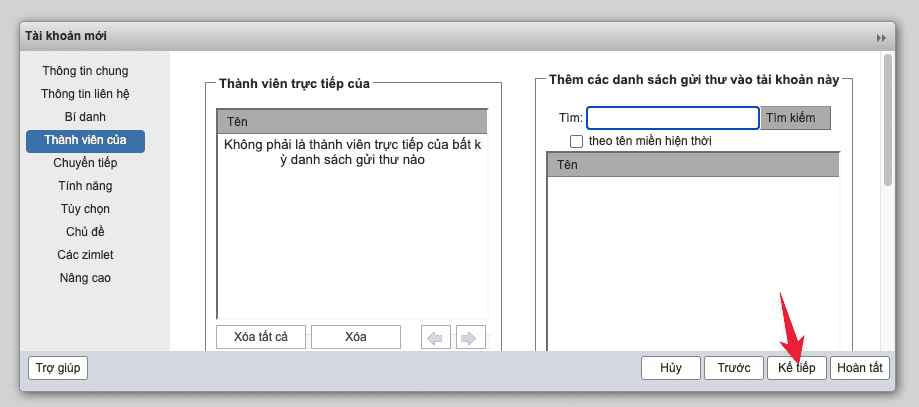Click the "Hoàn tất" button
Viewport: 919px width, 407px height.
(x=860, y=368)
